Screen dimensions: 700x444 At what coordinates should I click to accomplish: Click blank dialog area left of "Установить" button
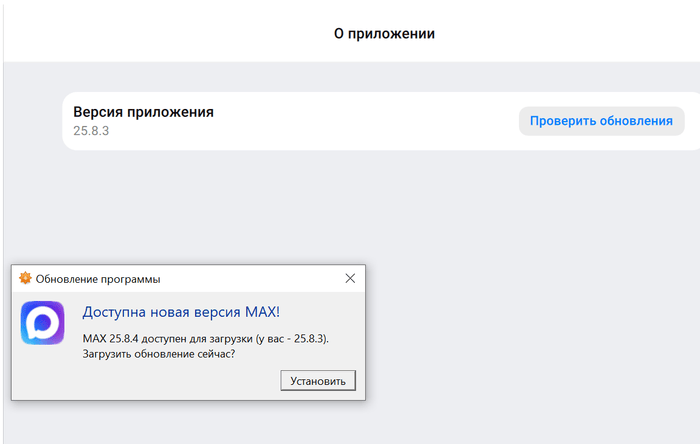(150, 381)
